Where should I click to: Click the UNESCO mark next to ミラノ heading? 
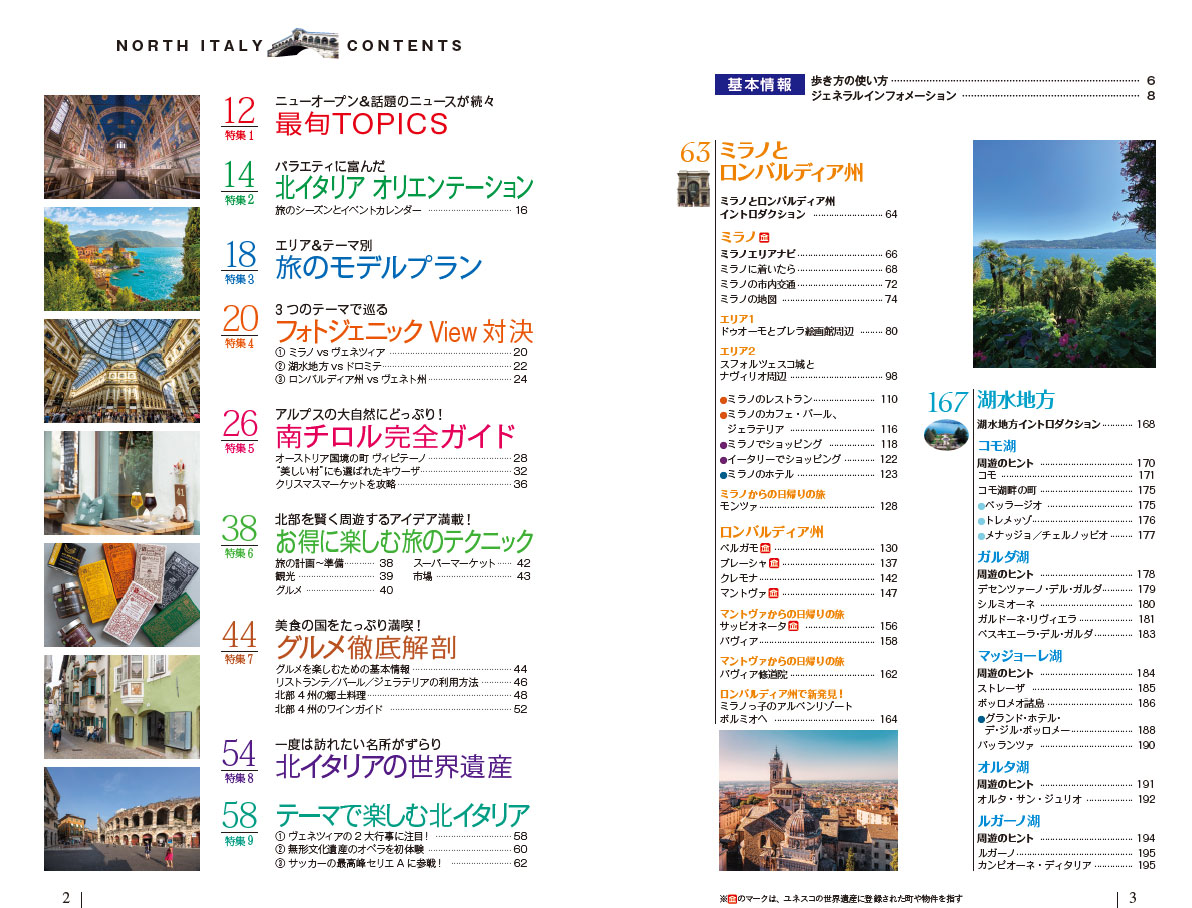pos(765,237)
